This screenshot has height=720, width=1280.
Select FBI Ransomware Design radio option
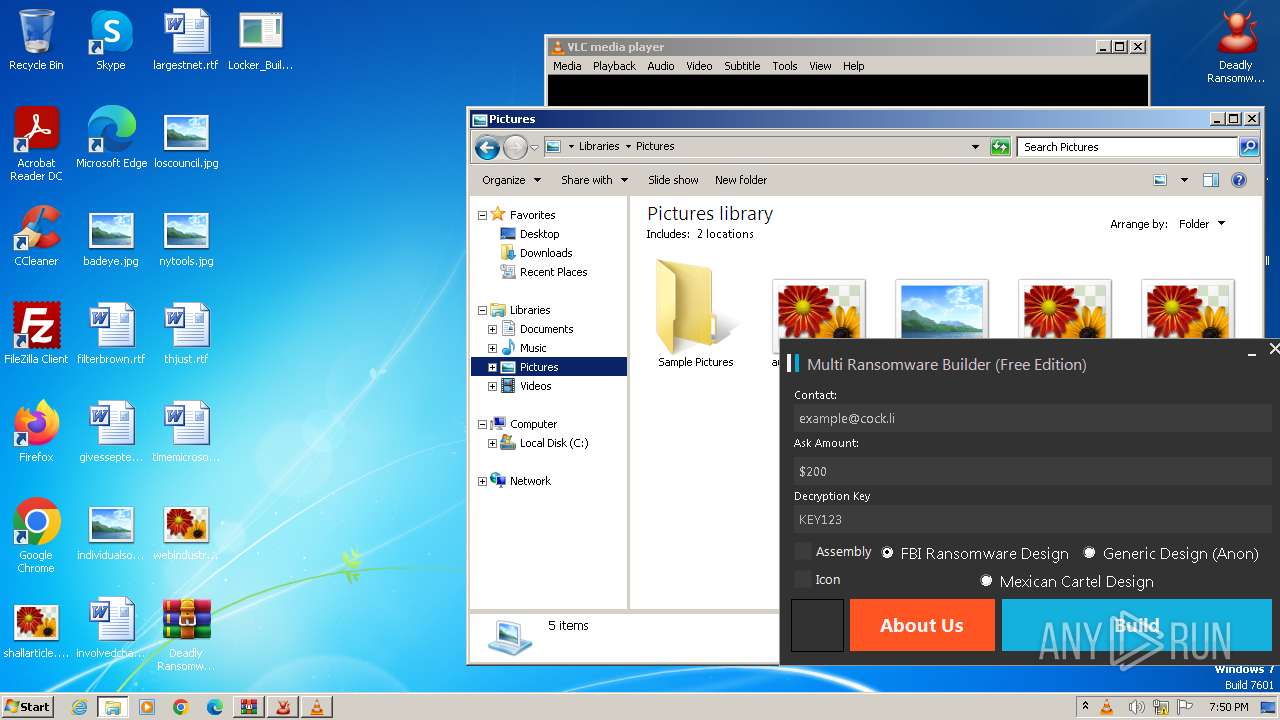[887, 553]
